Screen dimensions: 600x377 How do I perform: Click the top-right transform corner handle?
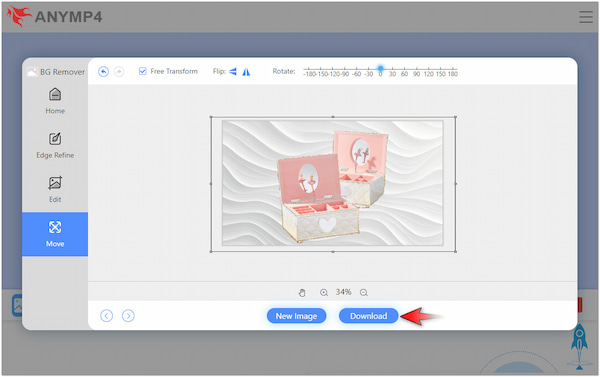(455, 117)
